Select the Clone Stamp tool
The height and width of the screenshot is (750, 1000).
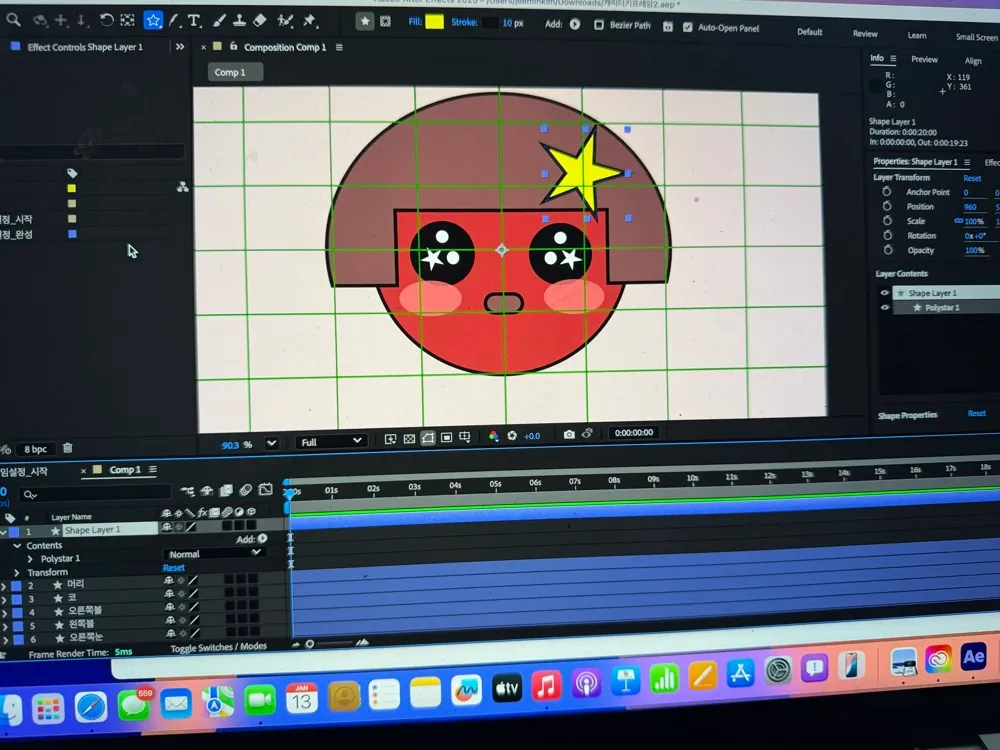[x=239, y=21]
